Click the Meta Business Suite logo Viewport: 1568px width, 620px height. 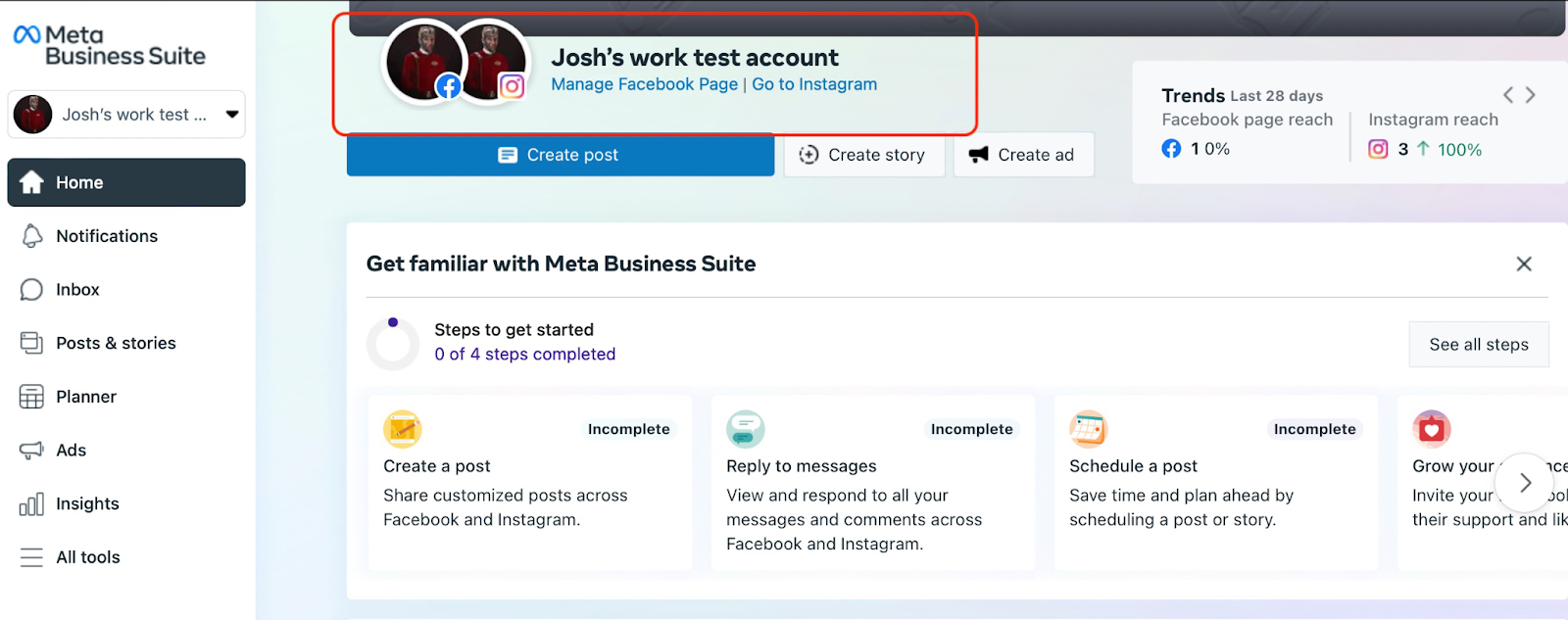[109, 46]
